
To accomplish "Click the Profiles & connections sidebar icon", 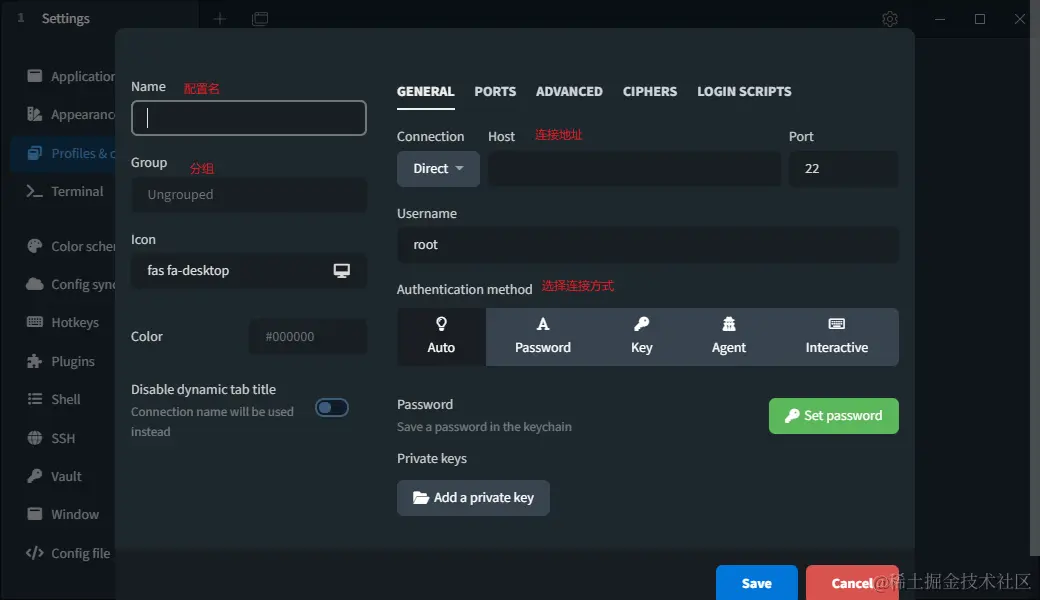I will coord(34,152).
